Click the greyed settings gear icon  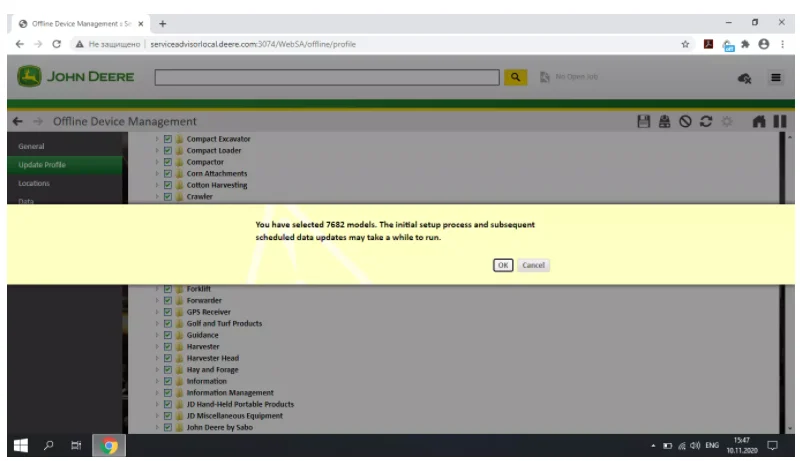(x=727, y=121)
